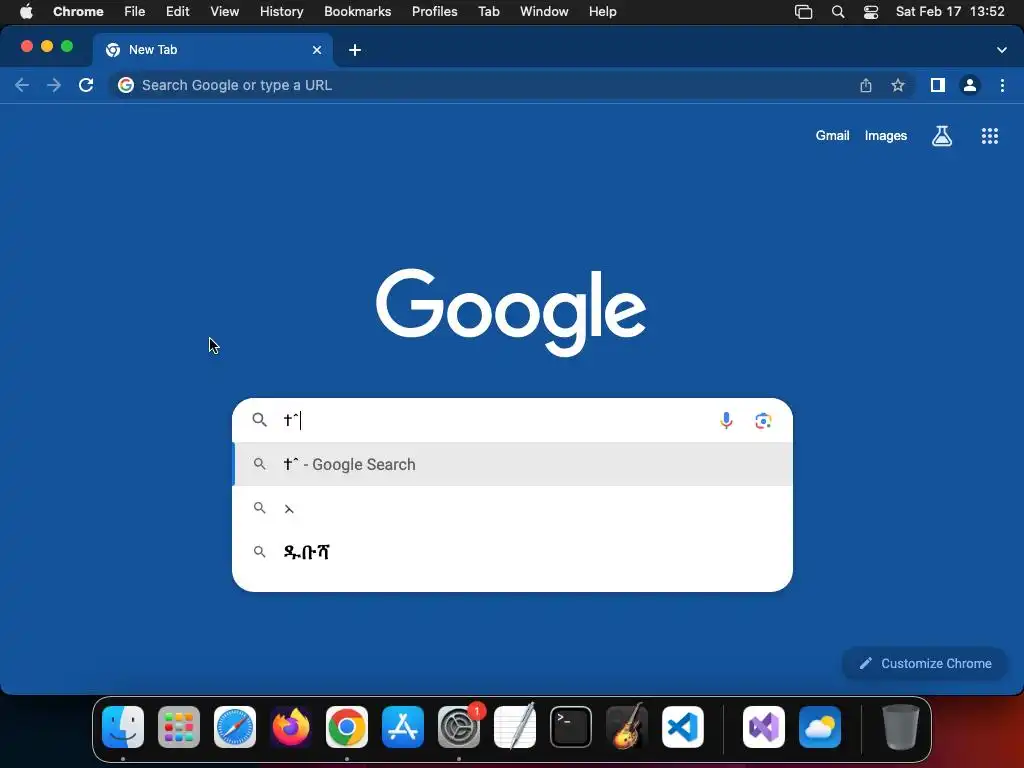Bookmark this tab with the star icon
1024x768 pixels.
point(898,85)
